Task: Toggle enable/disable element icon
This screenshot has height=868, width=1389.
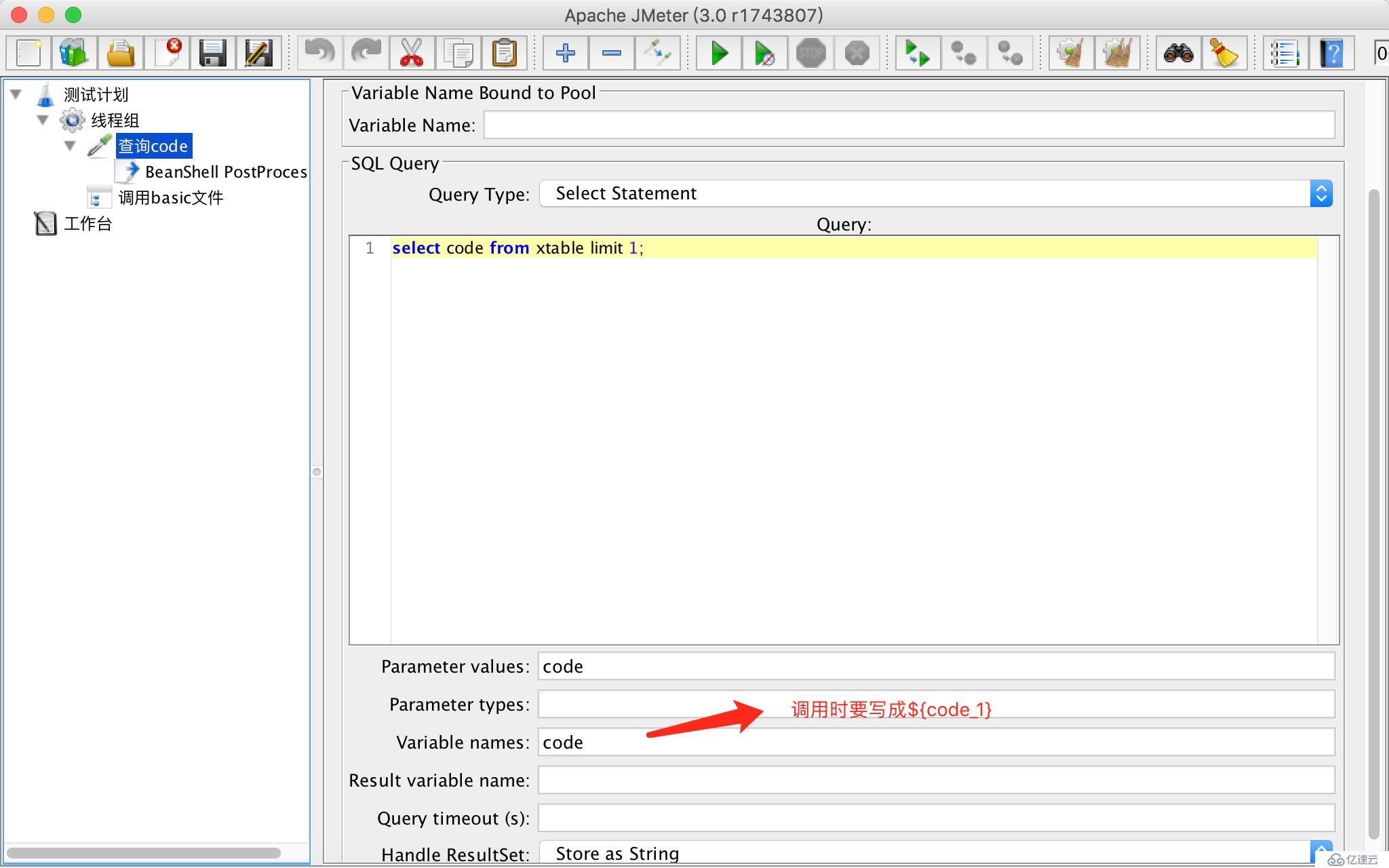Action: (658, 53)
